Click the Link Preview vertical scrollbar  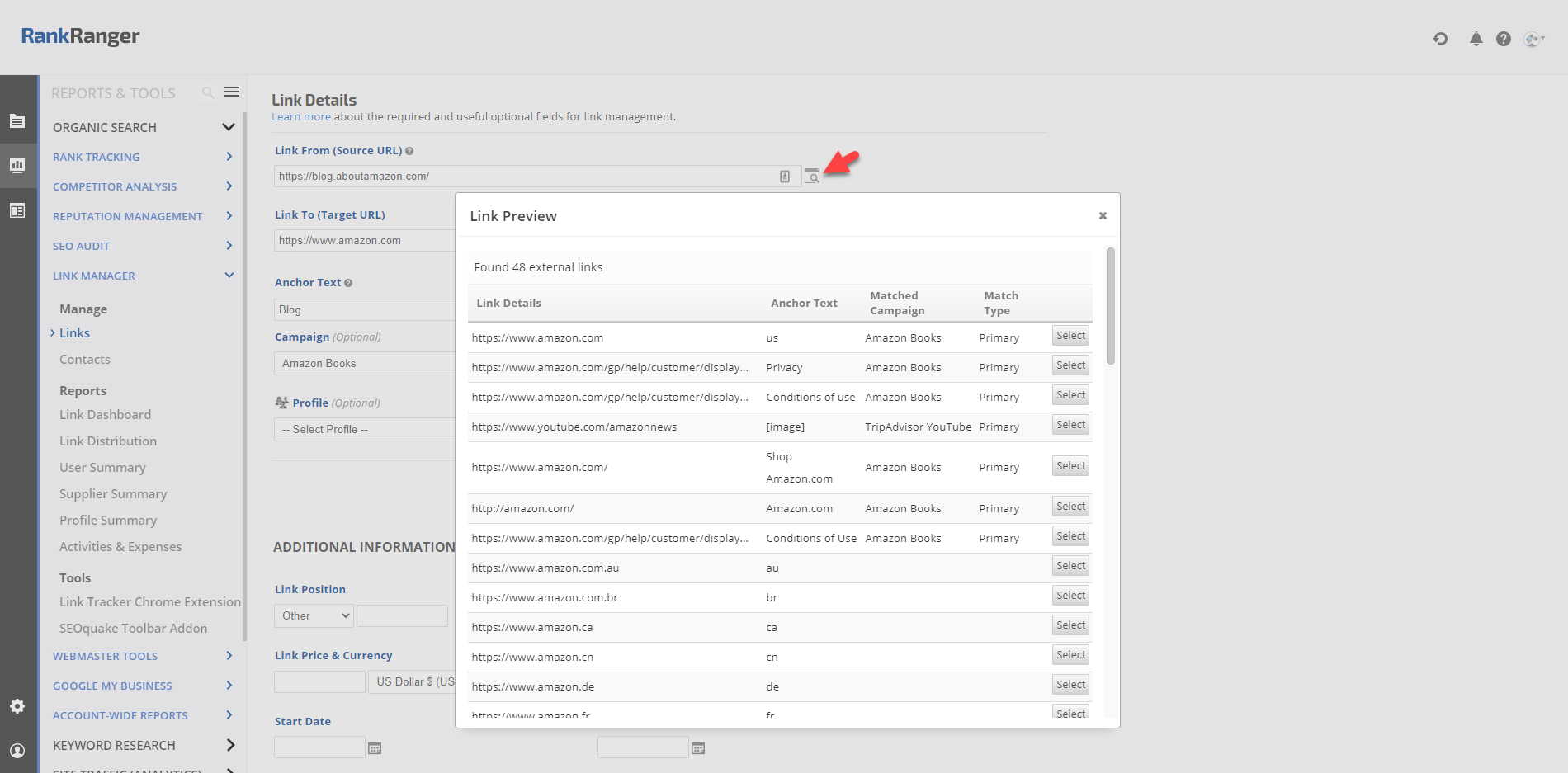click(x=1111, y=306)
